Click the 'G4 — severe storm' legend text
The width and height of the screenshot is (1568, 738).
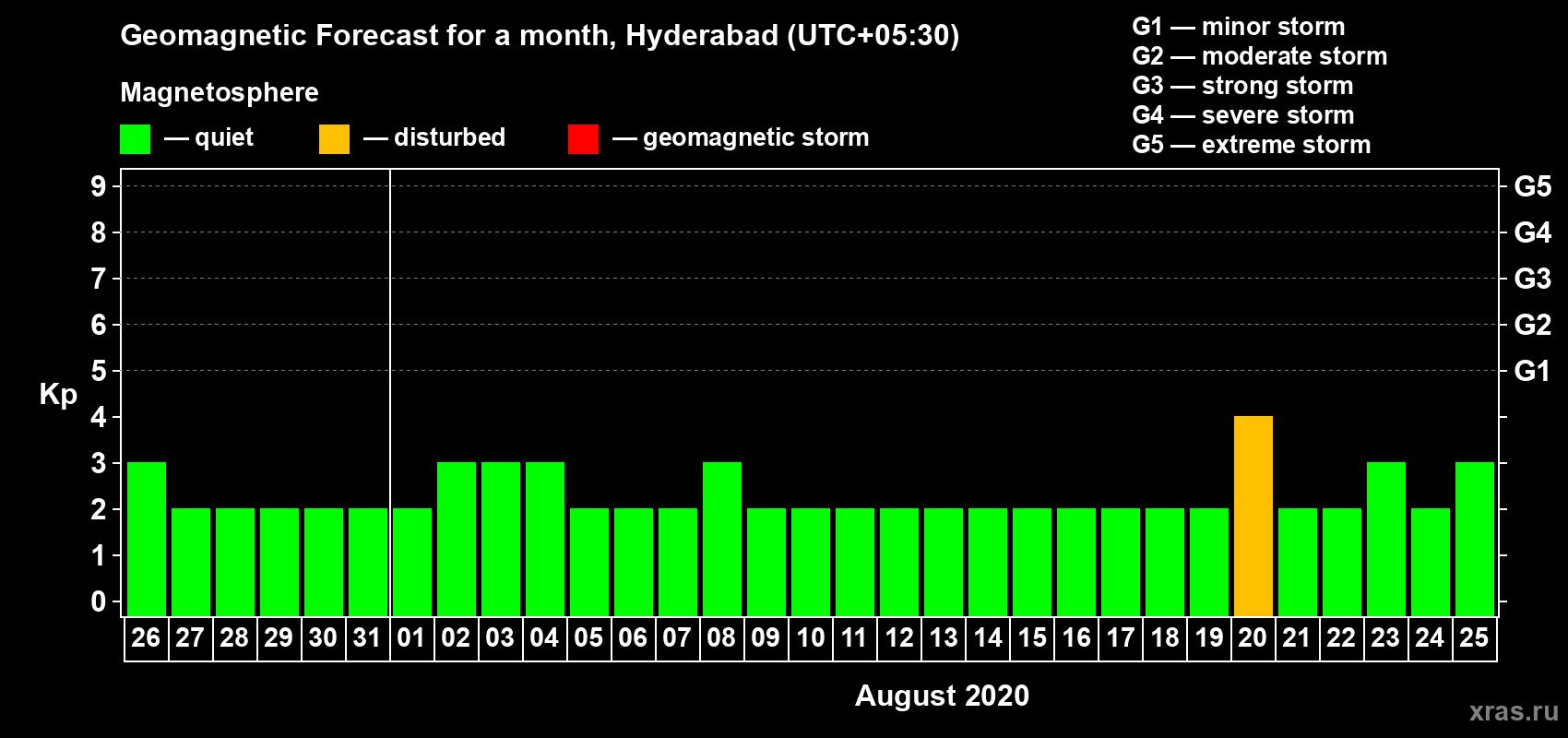point(1243,115)
